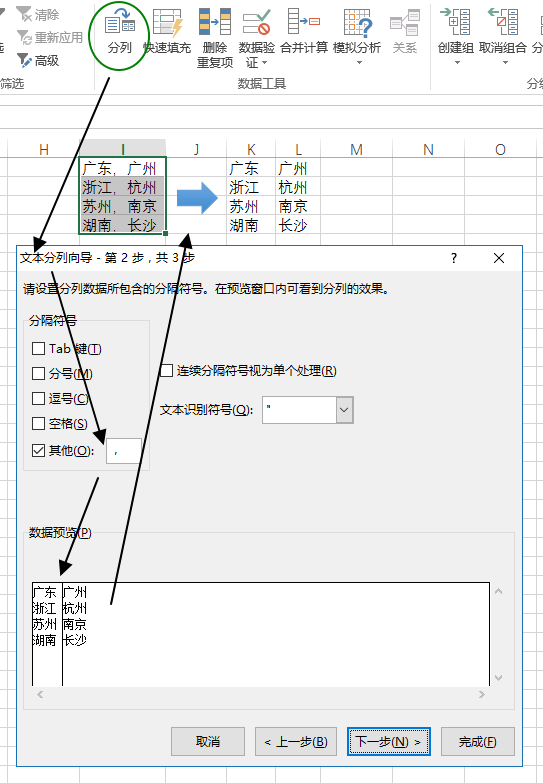Click cell 长沙 in column L
This screenshot has height=783, width=543.
coord(298,225)
